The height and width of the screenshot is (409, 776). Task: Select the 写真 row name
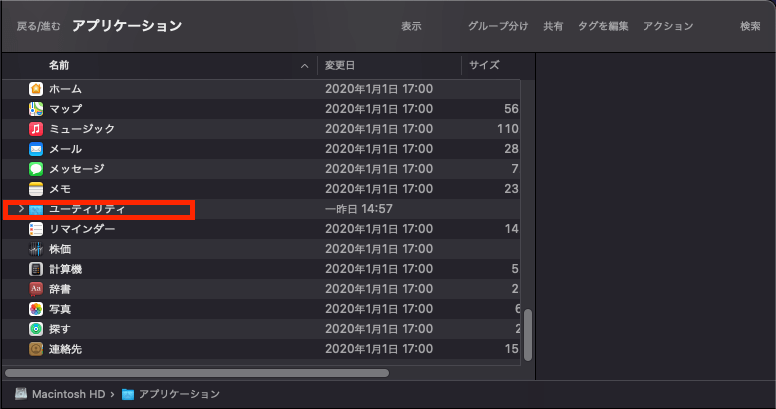pyautogui.click(x=60, y=309)
